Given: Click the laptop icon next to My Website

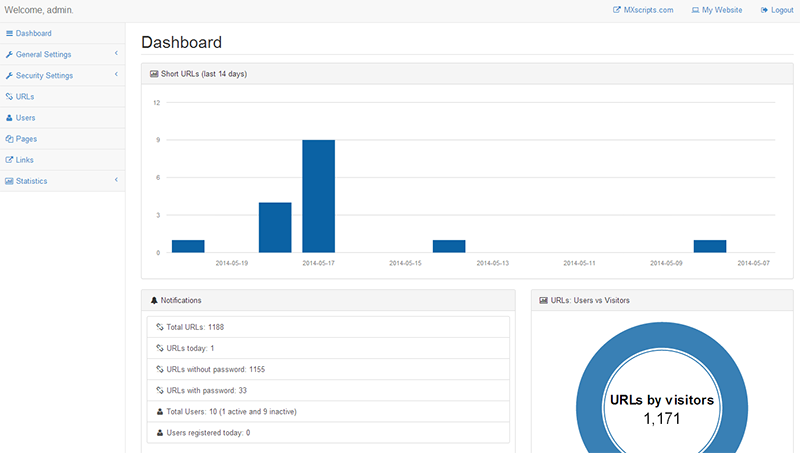Looking at the screenshot, I should (695, 10).
